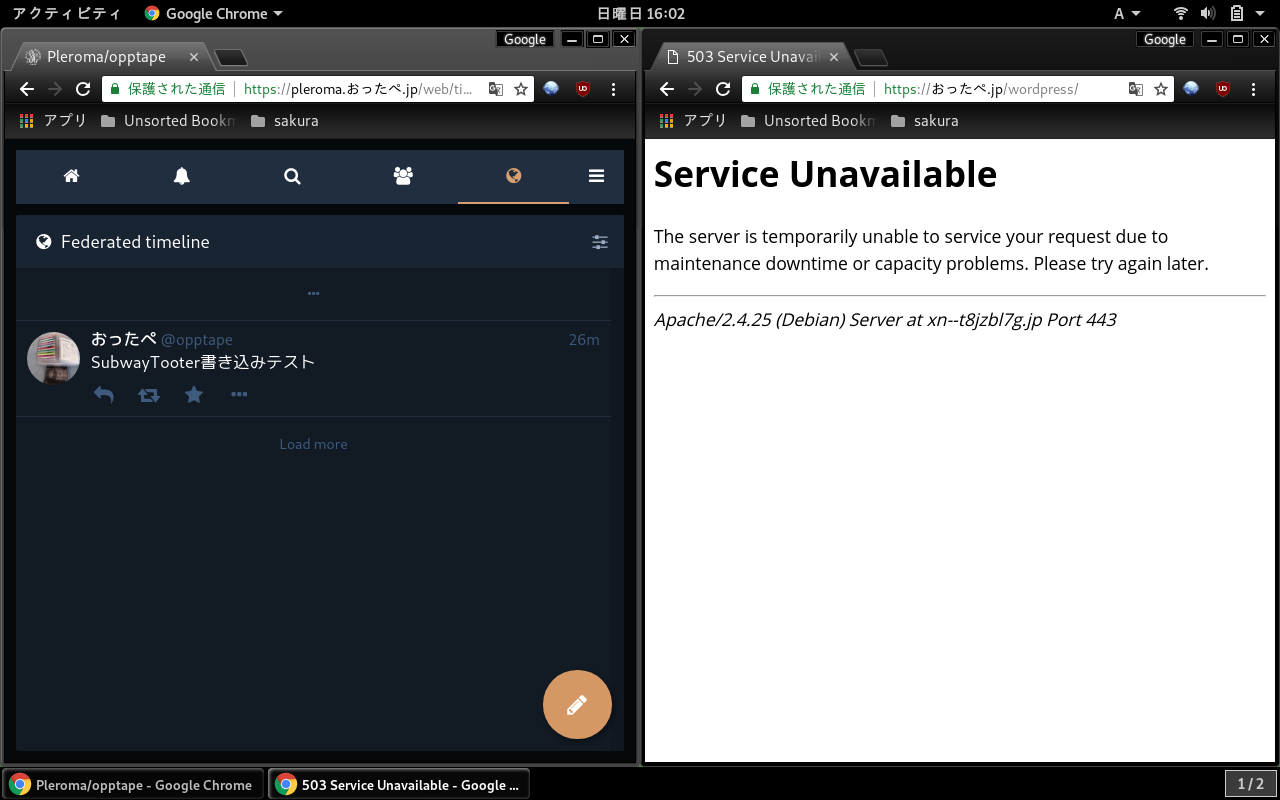
Task: Open sakura bookmark folder in 503 window
Action: pyautogui.click(x=925, y=121)
